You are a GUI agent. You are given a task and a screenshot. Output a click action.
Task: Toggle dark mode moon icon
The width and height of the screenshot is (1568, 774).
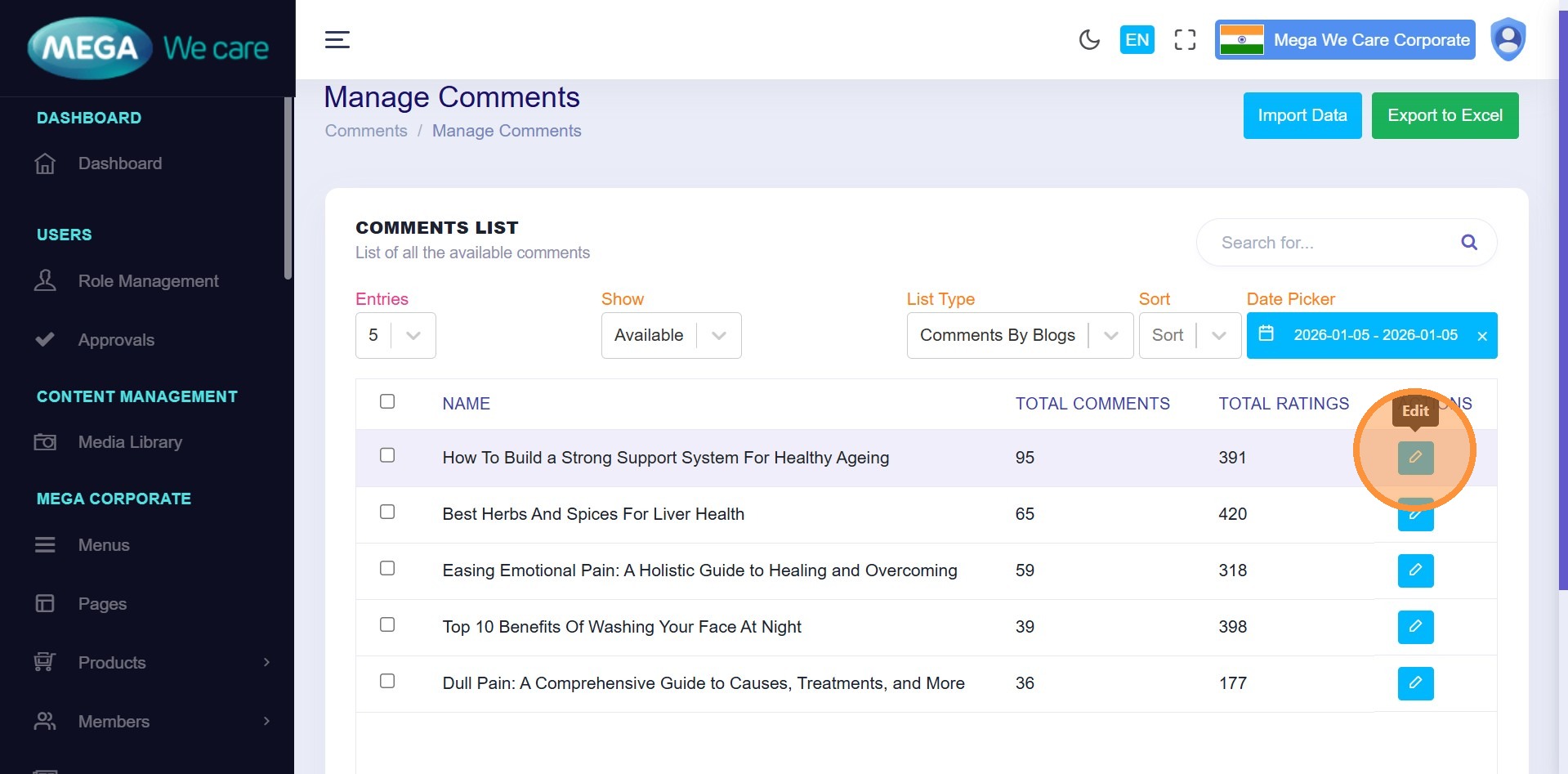[x=1089, y=39]
